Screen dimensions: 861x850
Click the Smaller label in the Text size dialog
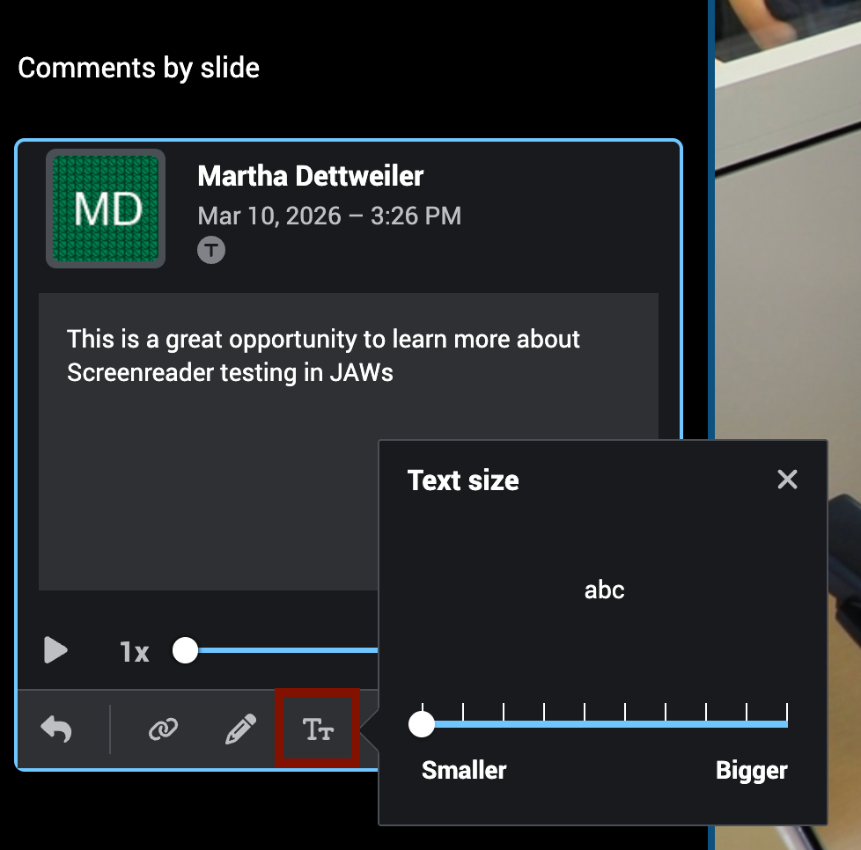[463, 770]
